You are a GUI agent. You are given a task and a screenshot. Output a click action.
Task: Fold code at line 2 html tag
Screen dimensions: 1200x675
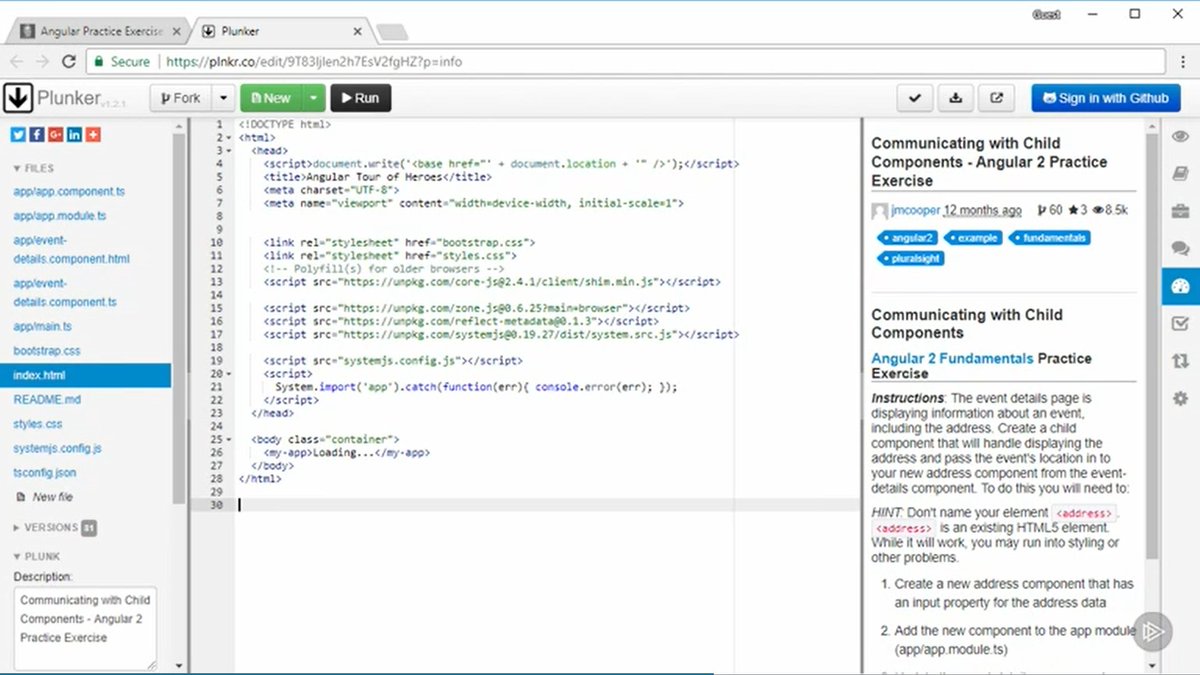tap(230, 138)
